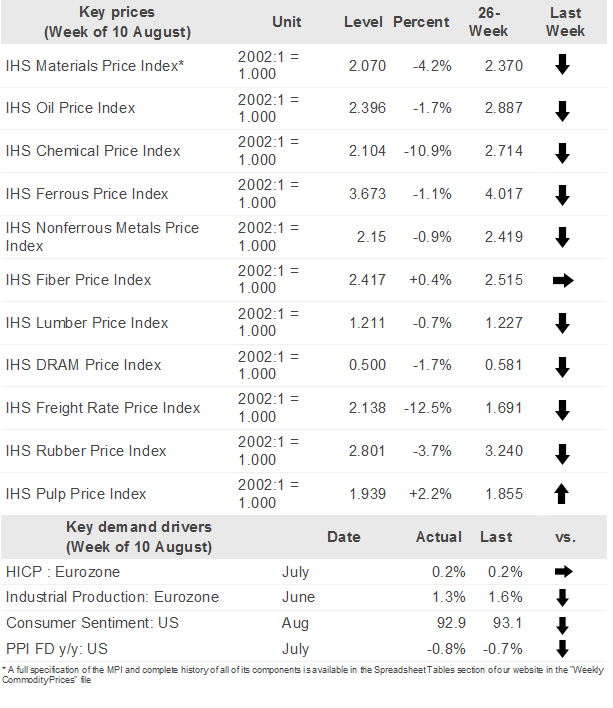Screen dimensions: 613x708
Task: Click the 'Last Week' column header
Action: [566, 22]
